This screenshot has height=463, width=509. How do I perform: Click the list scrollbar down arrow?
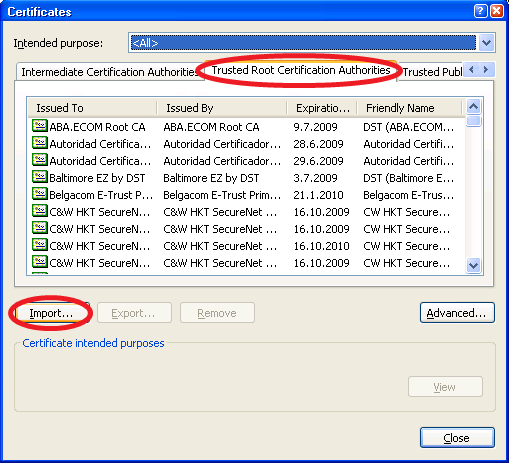pos(474,266)
